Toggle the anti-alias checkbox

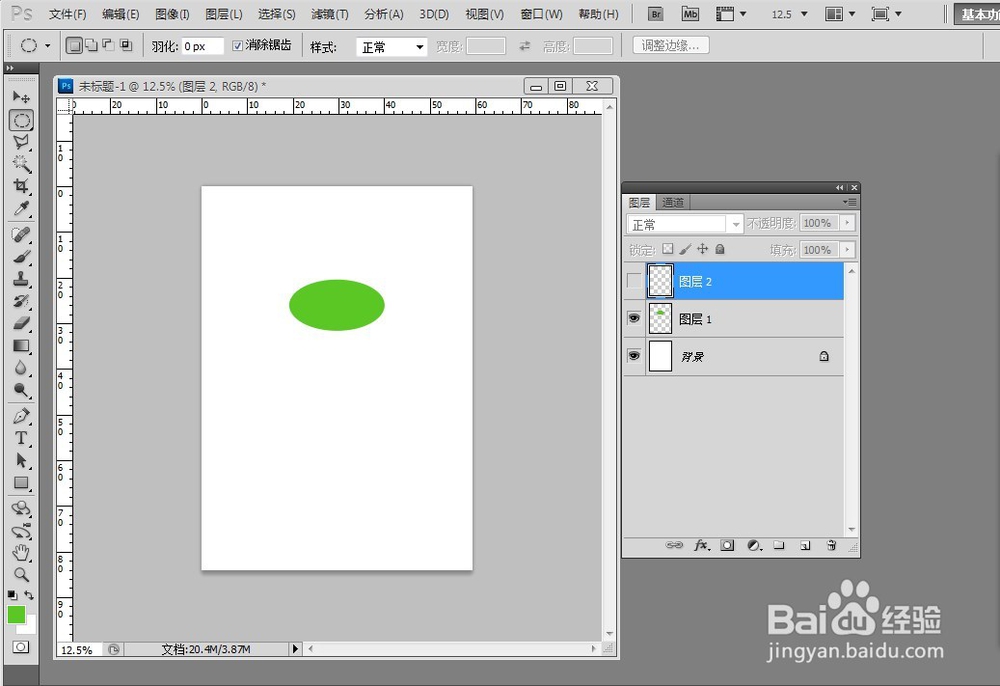(237, 45)
